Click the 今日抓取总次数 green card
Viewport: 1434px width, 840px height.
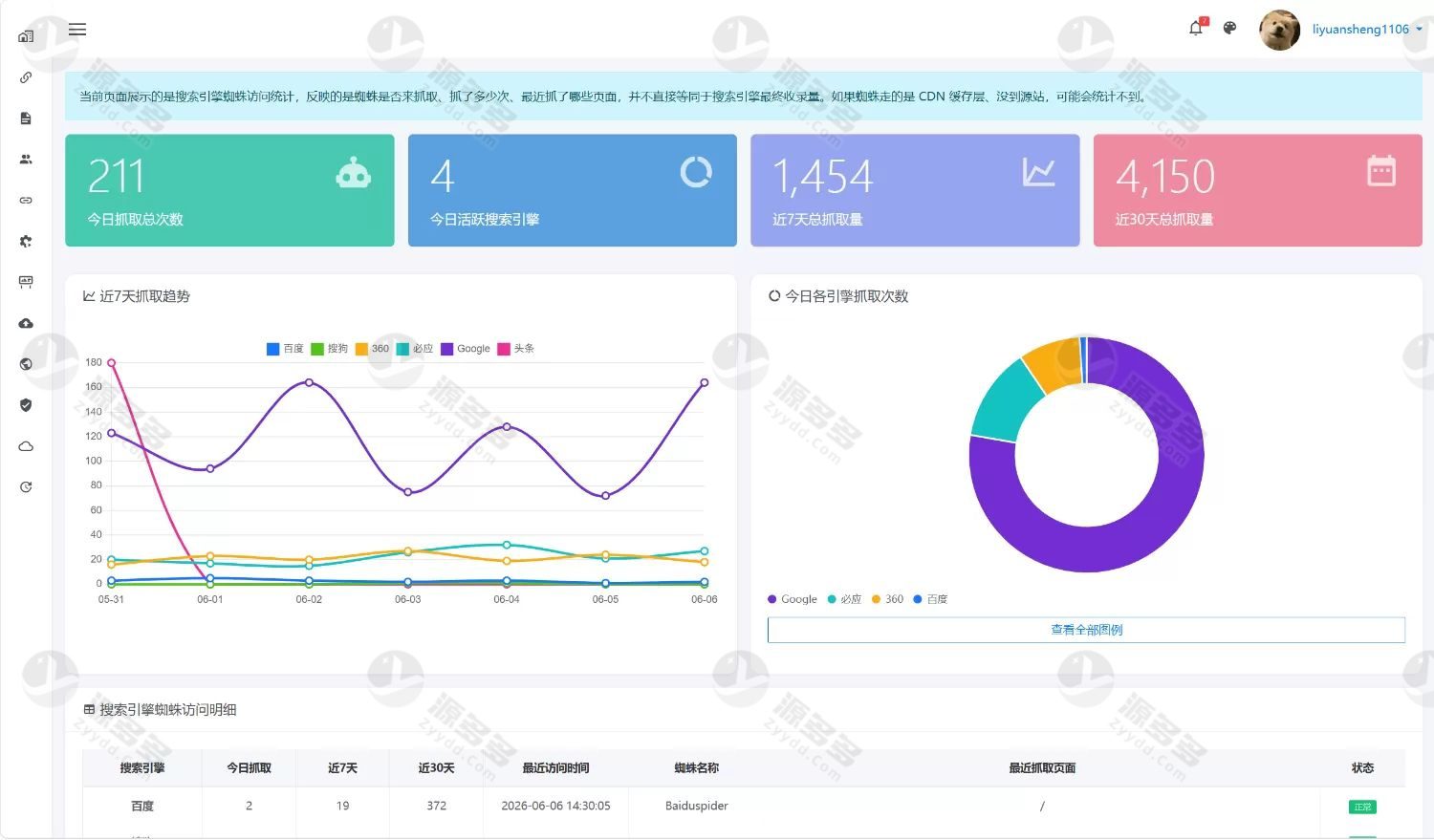point(229,190)
